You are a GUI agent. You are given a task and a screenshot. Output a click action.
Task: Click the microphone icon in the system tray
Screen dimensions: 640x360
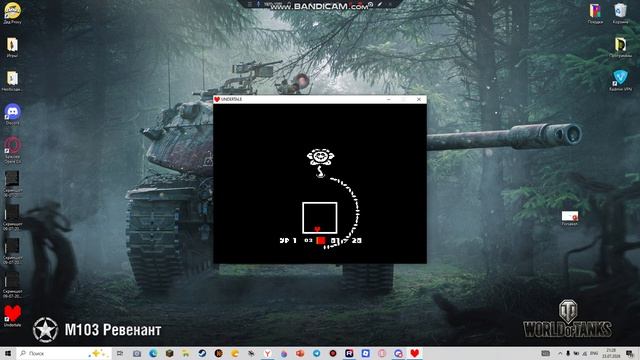point(568,353)
